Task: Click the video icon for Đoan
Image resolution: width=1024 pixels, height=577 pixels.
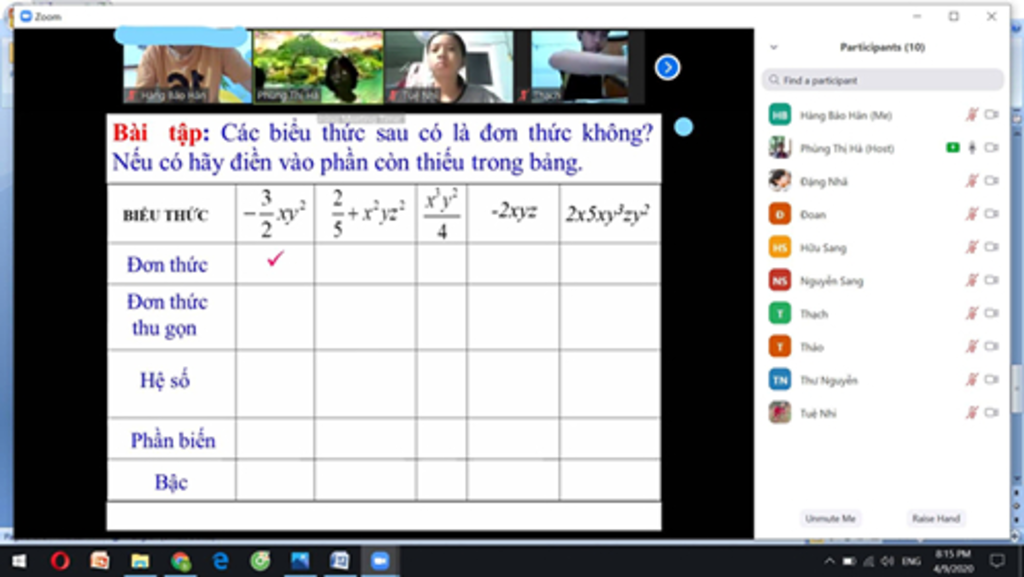Action: tap(992, 214)
